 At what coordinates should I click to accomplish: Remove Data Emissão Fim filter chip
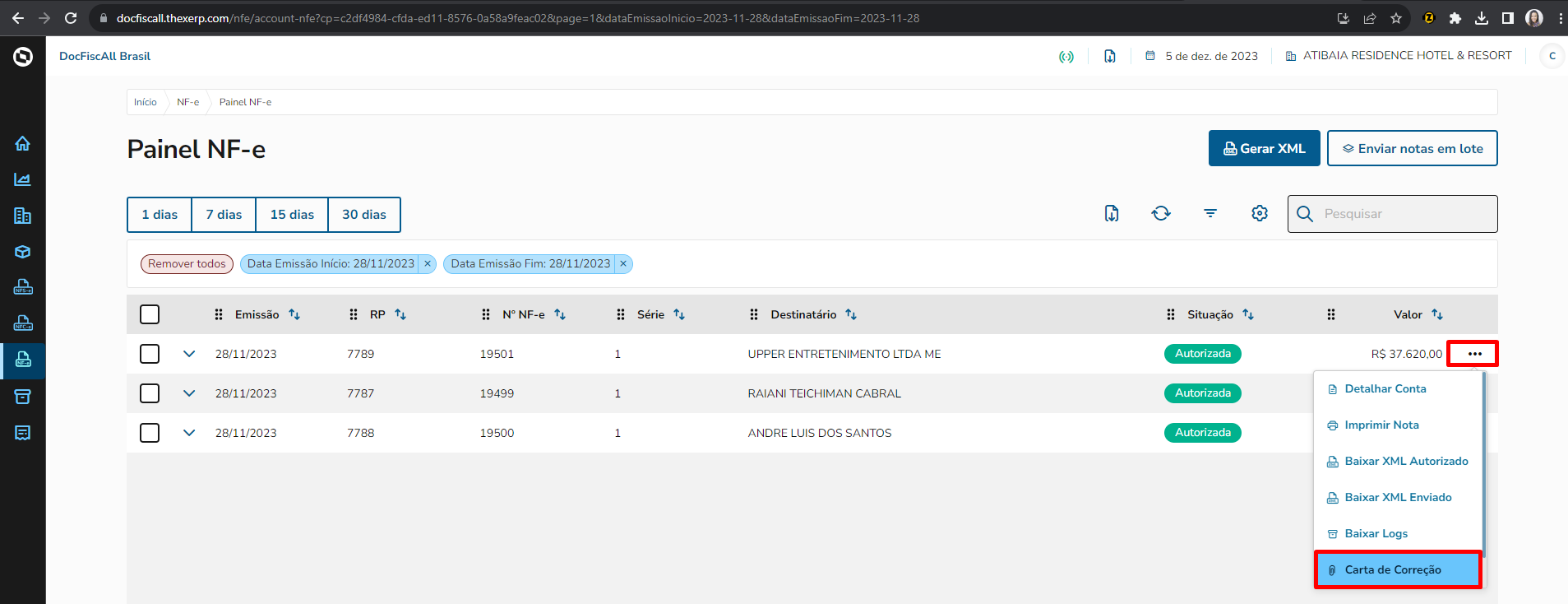[x=623, y=264]
